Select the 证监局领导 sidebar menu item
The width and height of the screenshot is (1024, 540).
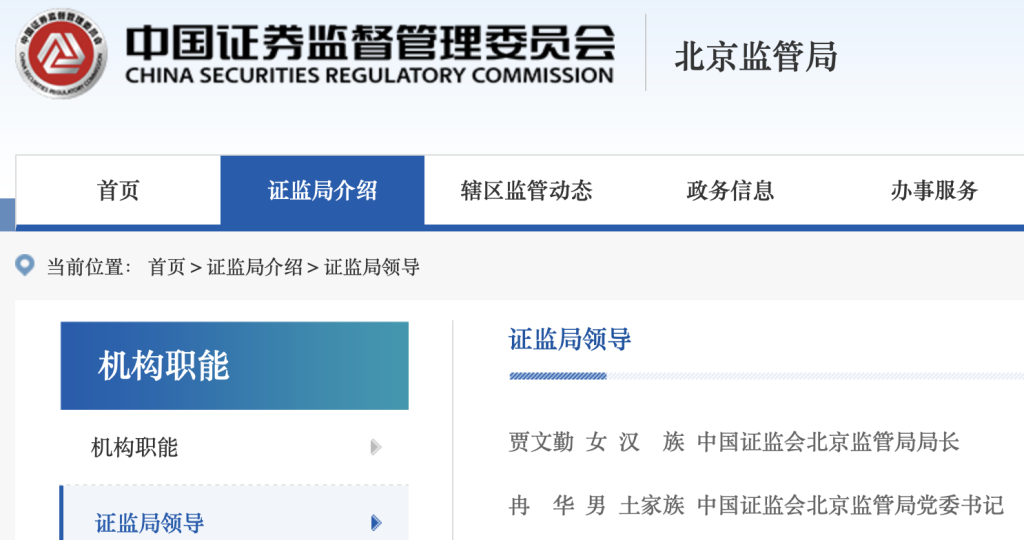coord(150,522)
